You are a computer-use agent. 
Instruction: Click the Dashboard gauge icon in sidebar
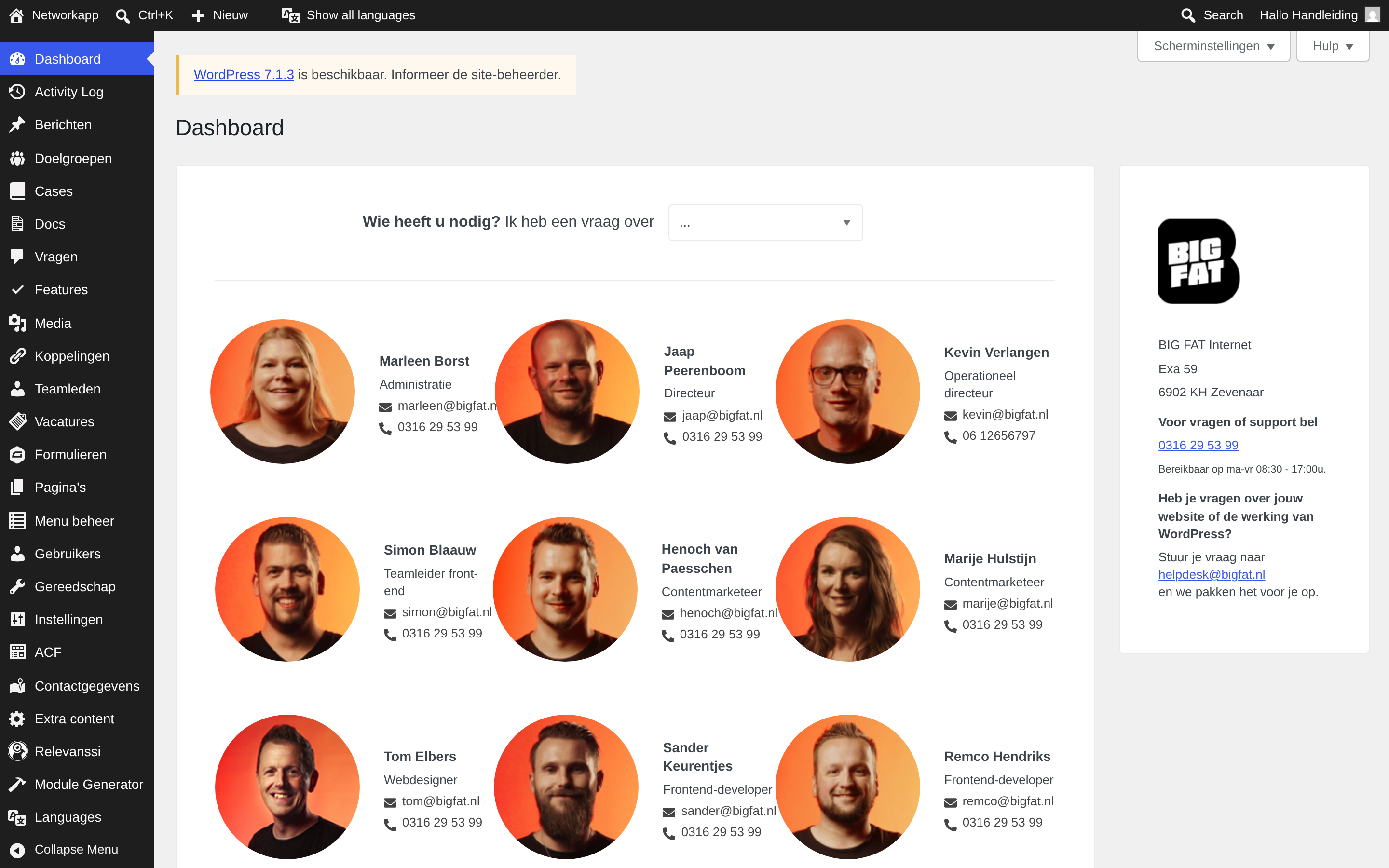click(17, 58)
